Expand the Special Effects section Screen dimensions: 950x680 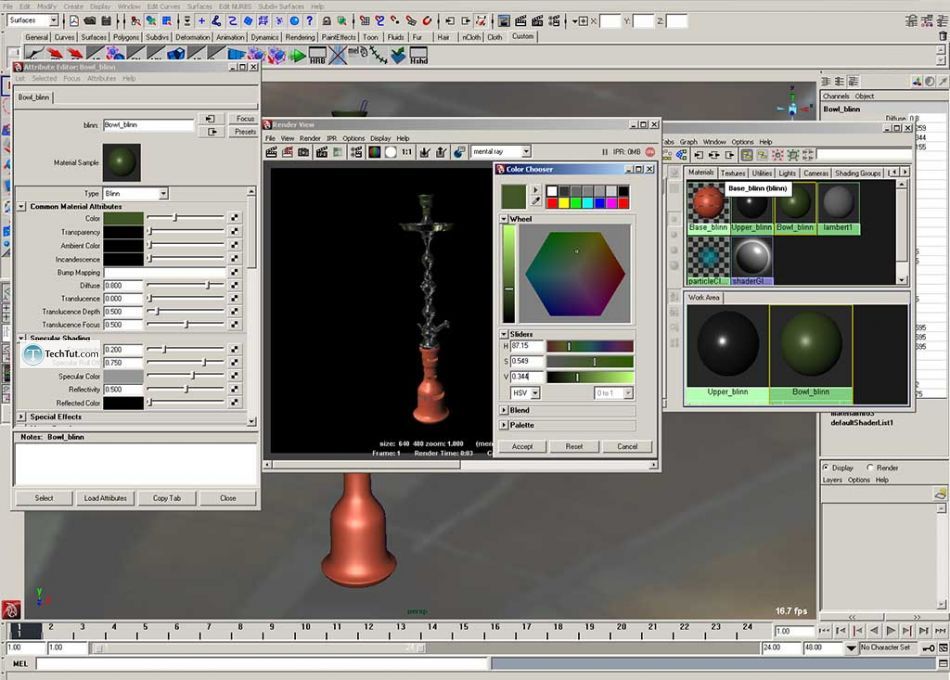coord(21,417)
